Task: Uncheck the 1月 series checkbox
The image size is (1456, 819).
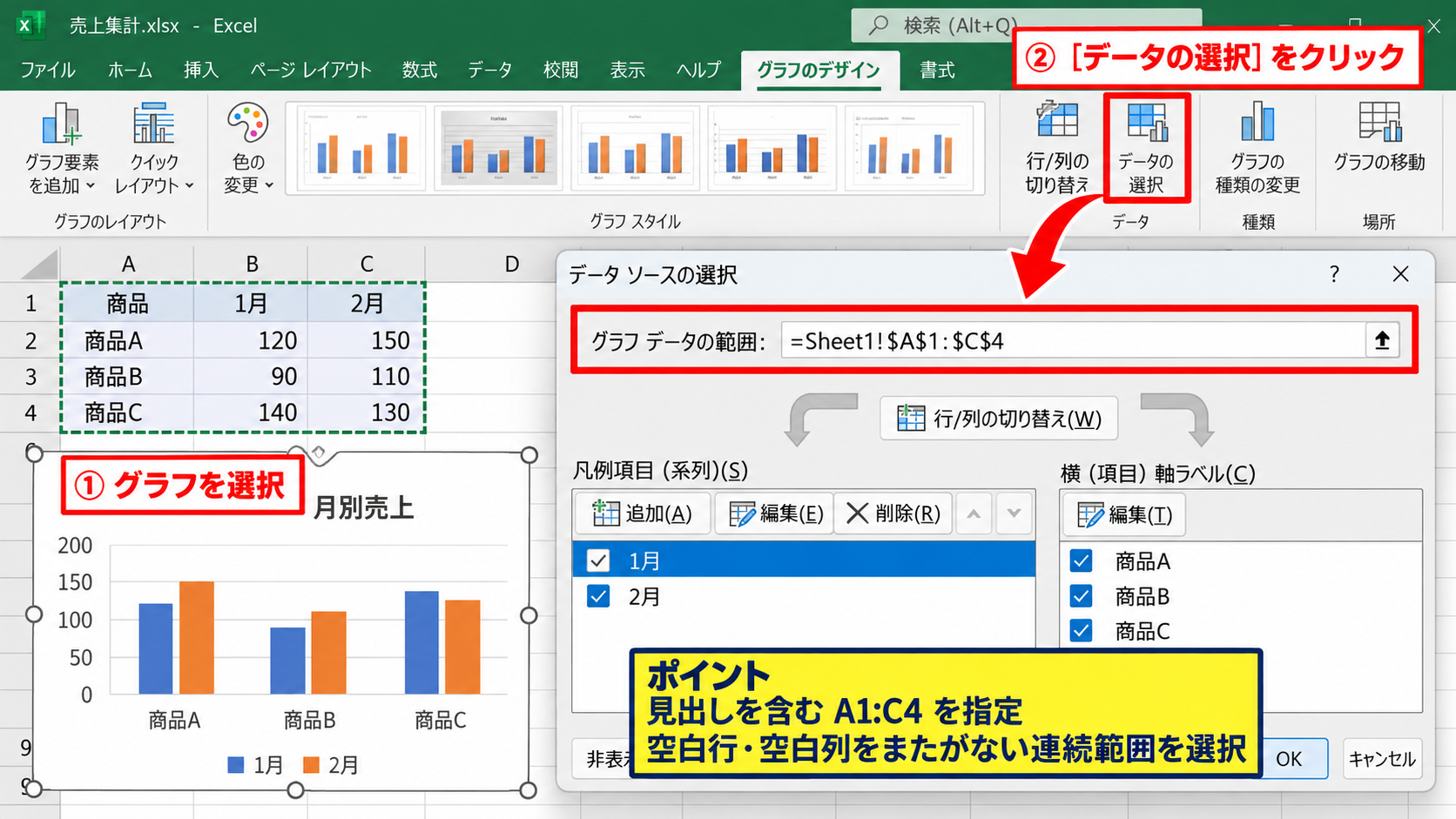Action: [598, 561]
